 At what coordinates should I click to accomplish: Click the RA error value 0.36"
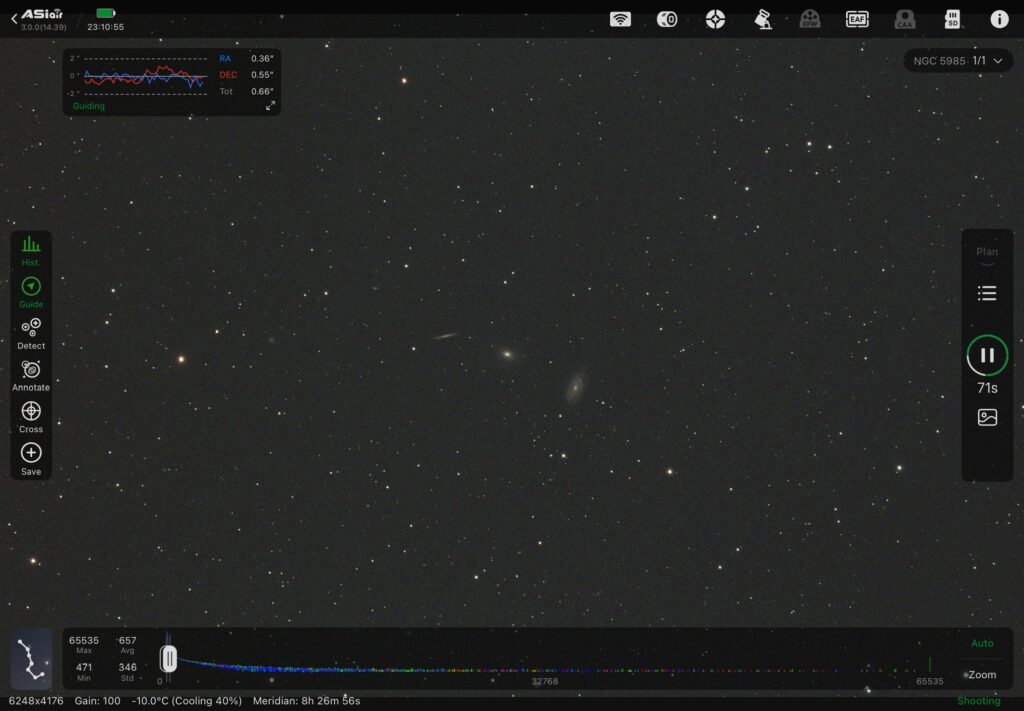pos(262,58)
